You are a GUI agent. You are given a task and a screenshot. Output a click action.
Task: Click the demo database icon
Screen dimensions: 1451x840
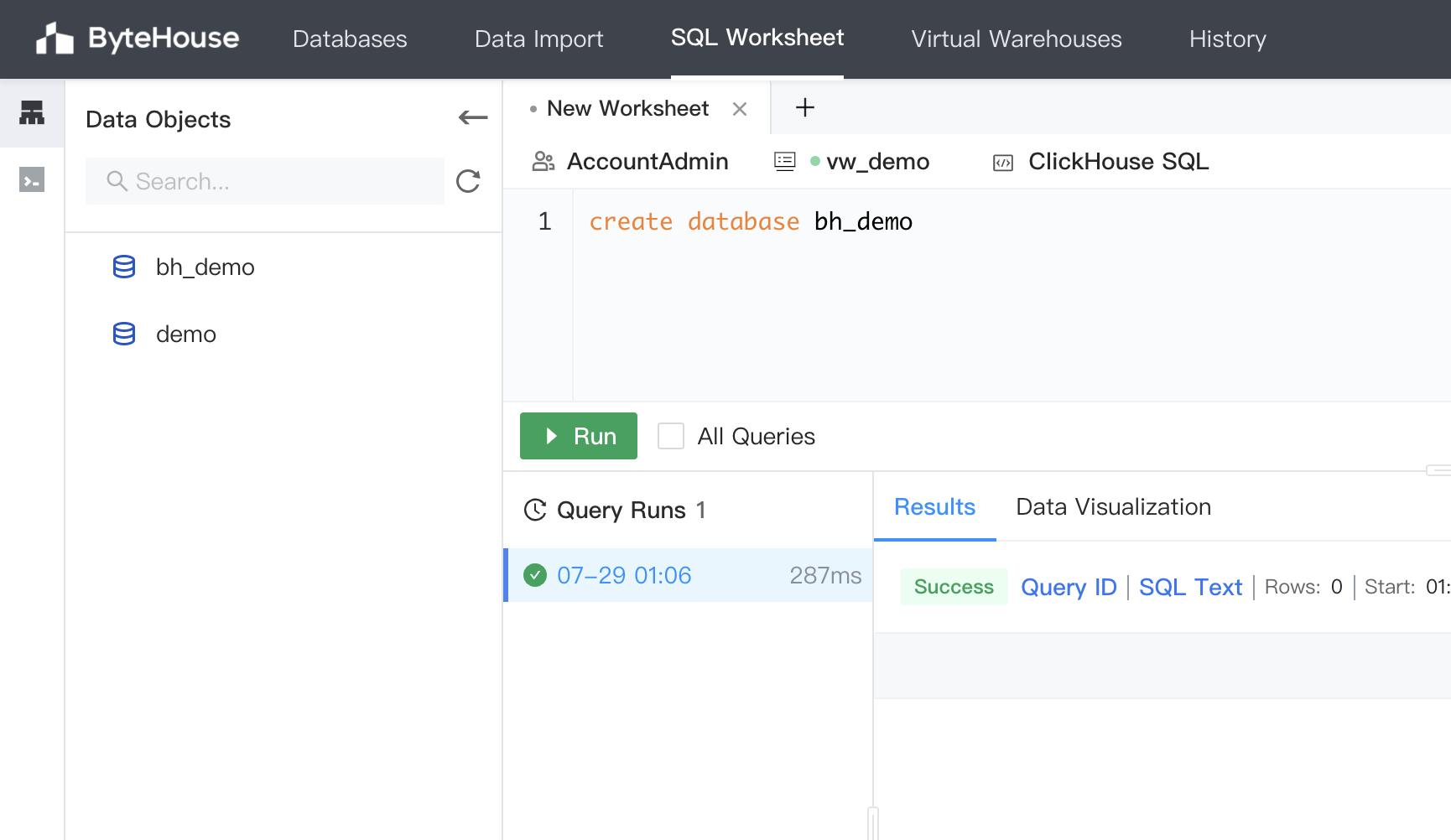(124, 334)
